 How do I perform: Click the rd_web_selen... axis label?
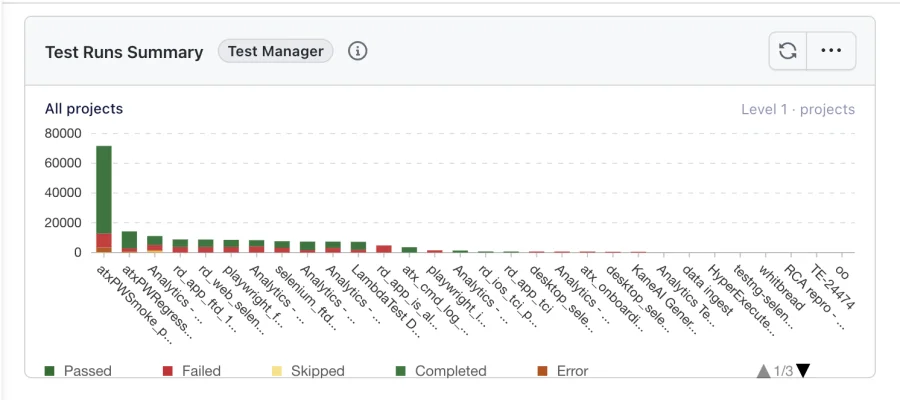tap(232, 298)
